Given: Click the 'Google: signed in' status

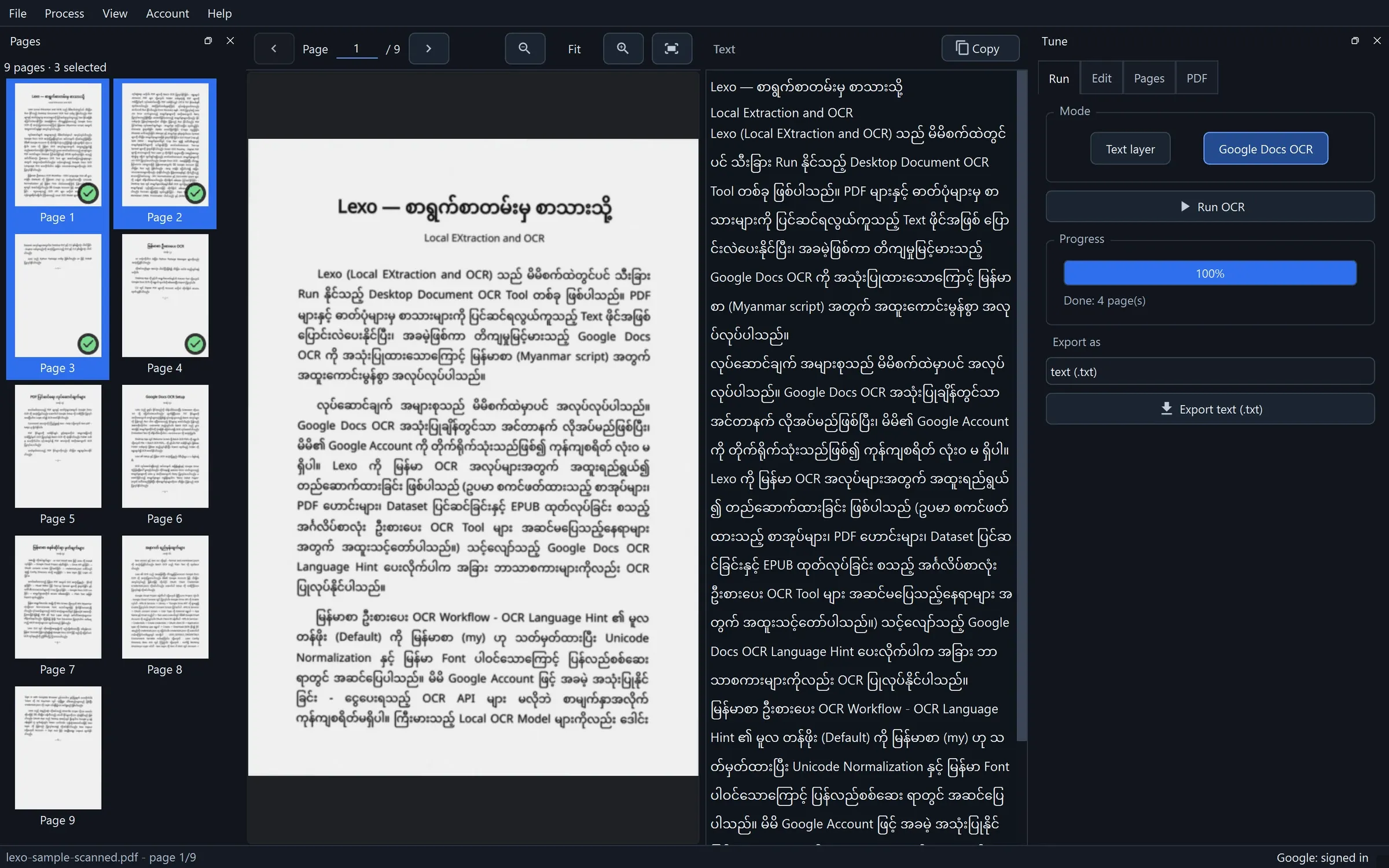Looking at the screenshot, I should point(1322,857).
